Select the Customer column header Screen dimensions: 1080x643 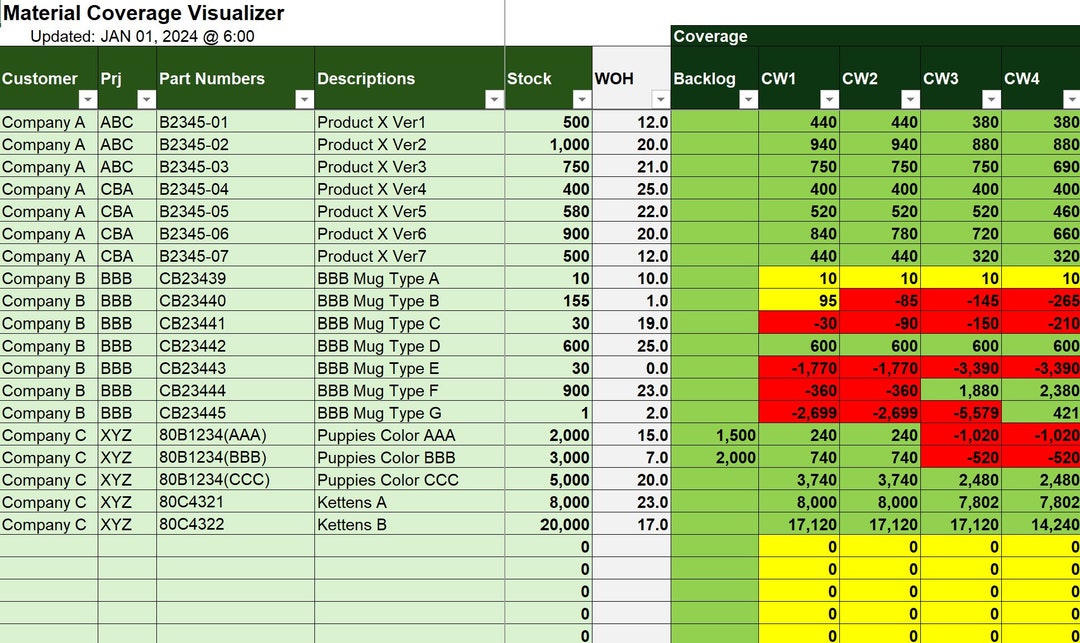(40, 78)
